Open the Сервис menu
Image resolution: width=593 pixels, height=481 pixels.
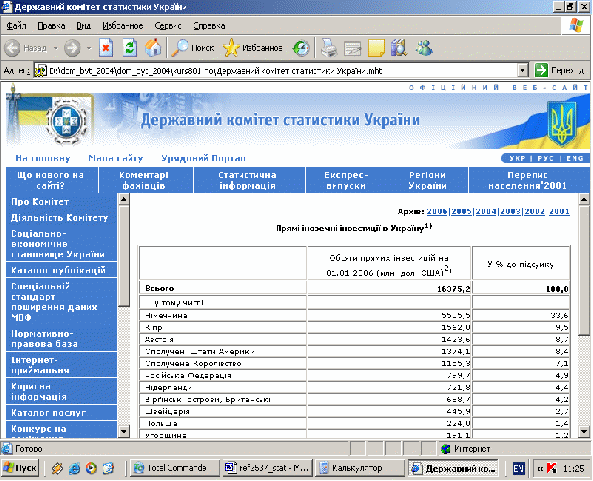pyautogui.click(x=168, y=26)
